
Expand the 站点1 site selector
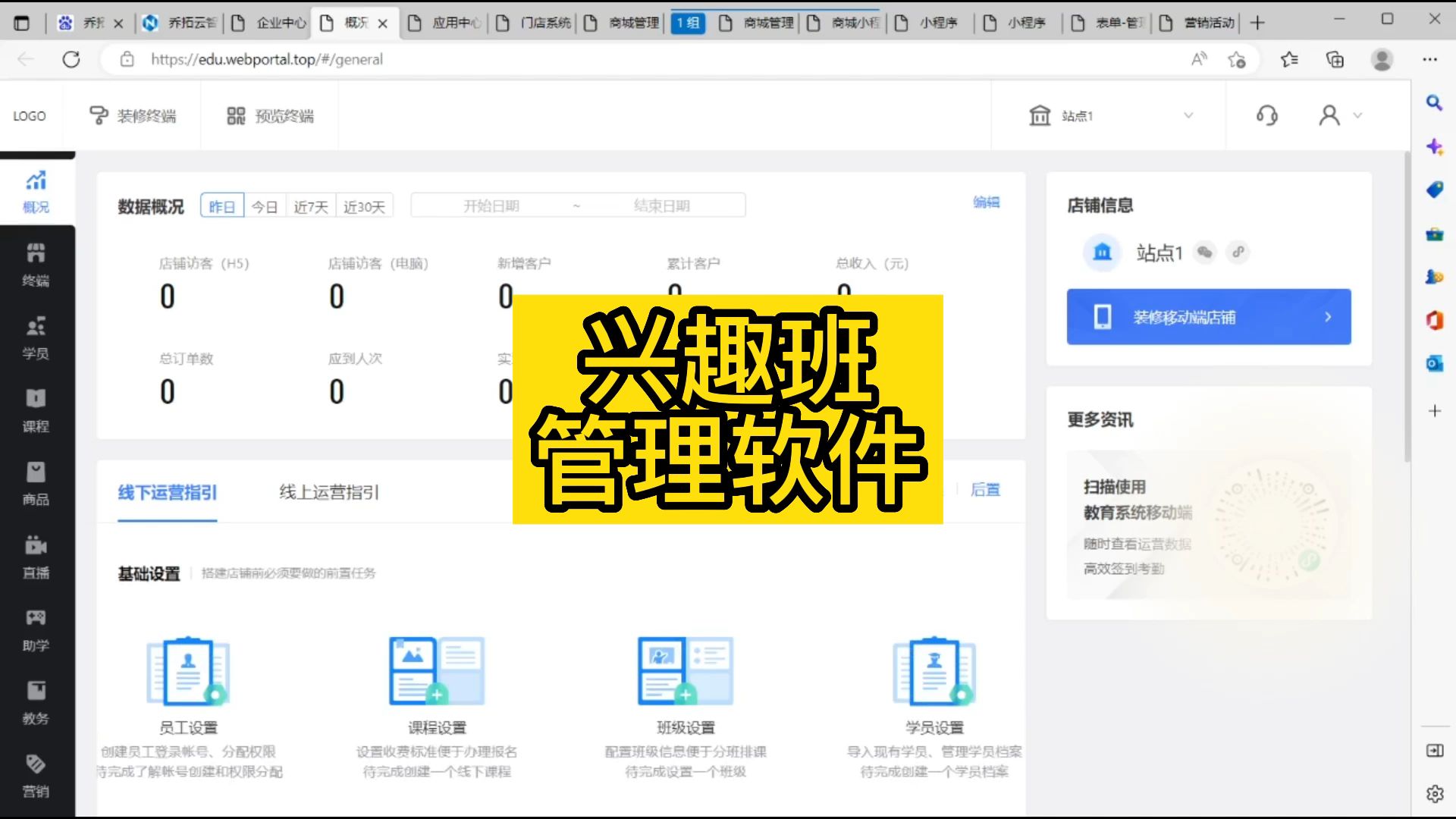tap(1111, 115)
